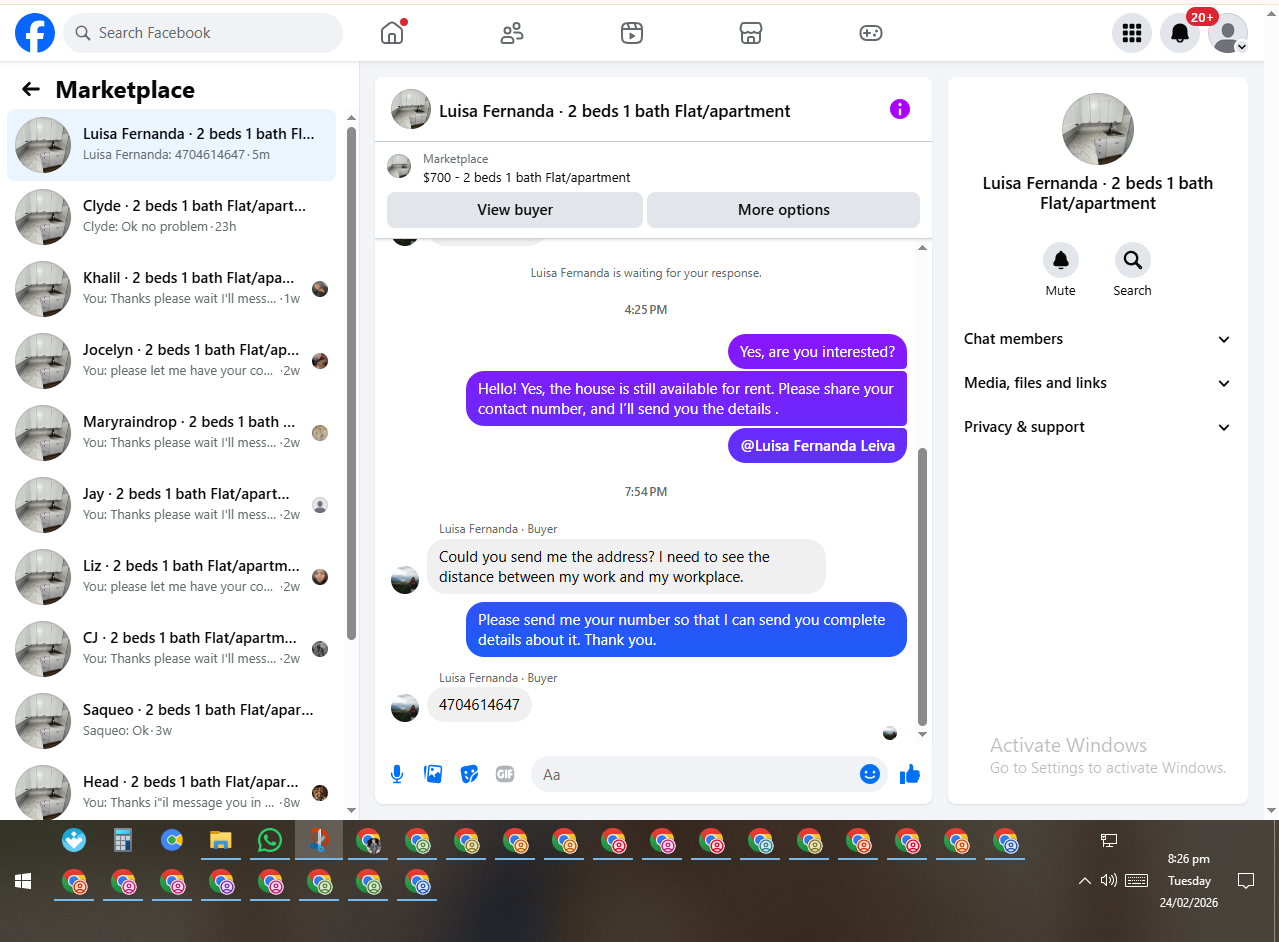This screenshot has height=942, width=1279.
Task: Click the purple conversation info icon
Action: 900,109
